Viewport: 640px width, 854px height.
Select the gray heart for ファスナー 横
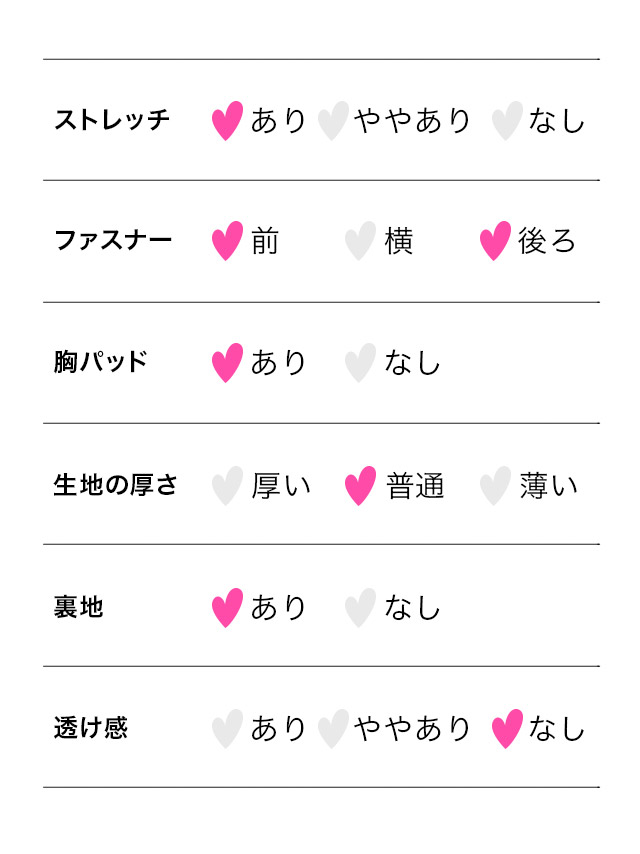coord(360,242)
